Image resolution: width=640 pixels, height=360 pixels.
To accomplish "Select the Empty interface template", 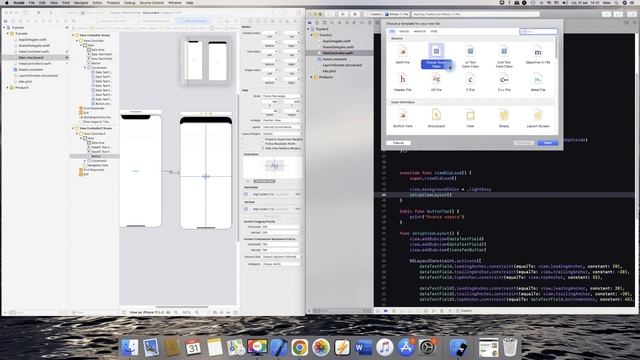I will pyautogui.click(x=504, y=118).
